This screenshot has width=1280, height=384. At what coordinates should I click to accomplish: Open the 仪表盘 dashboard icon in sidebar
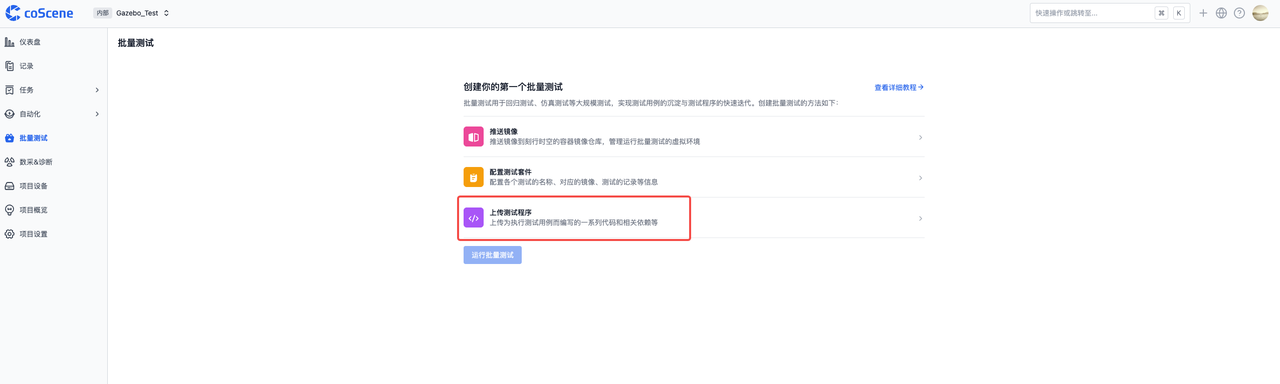click(x=10, y=42)
